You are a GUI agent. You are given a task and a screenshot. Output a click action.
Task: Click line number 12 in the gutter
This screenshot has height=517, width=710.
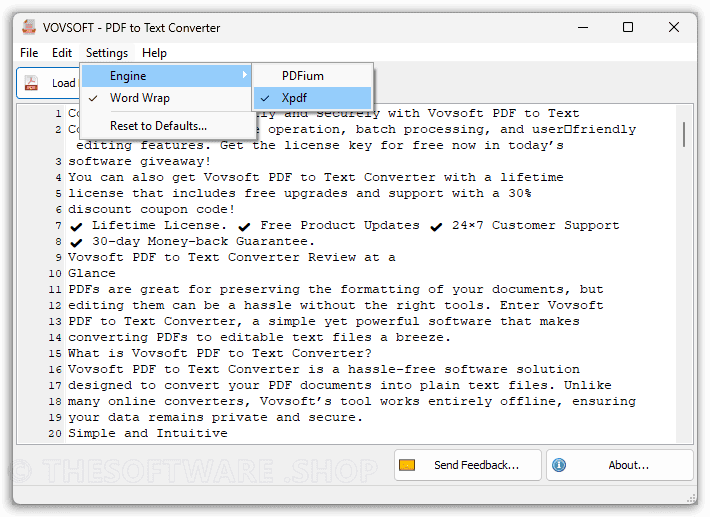pyautogui.click(x=55, y=306)
